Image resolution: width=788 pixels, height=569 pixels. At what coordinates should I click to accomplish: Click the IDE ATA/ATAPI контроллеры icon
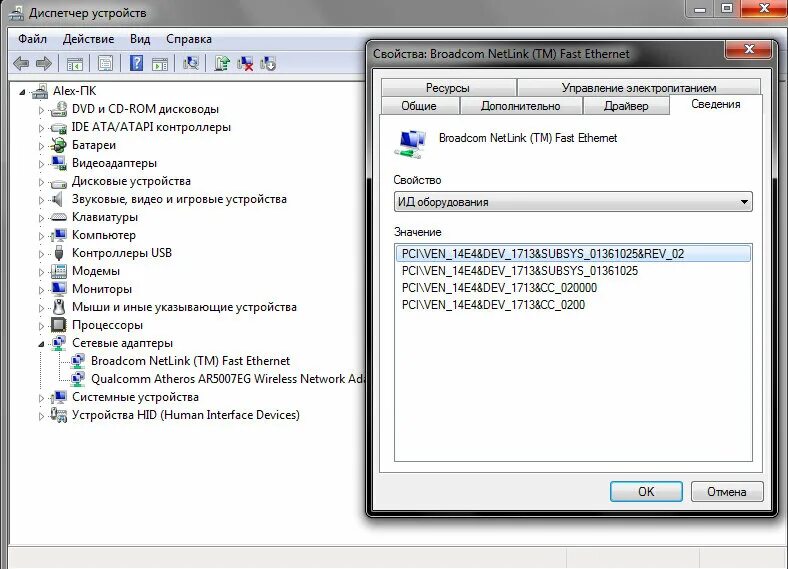59,127
